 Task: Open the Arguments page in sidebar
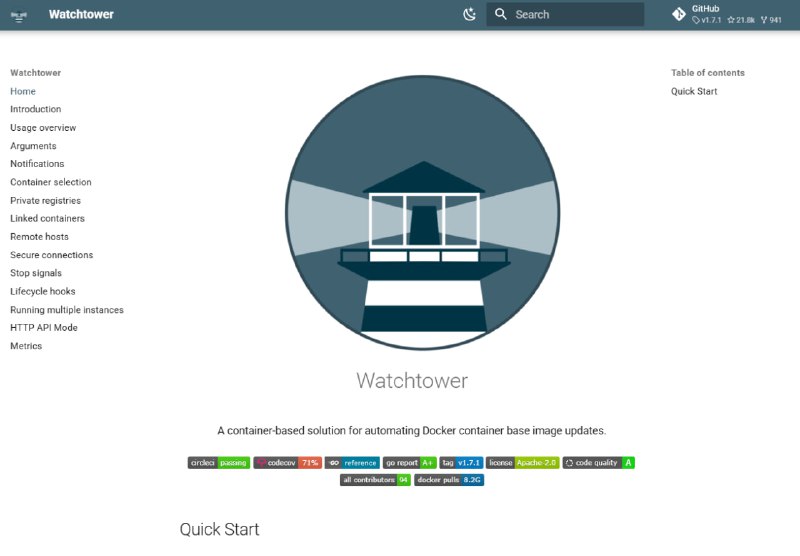pyautogui.click(x=33, y=146)
